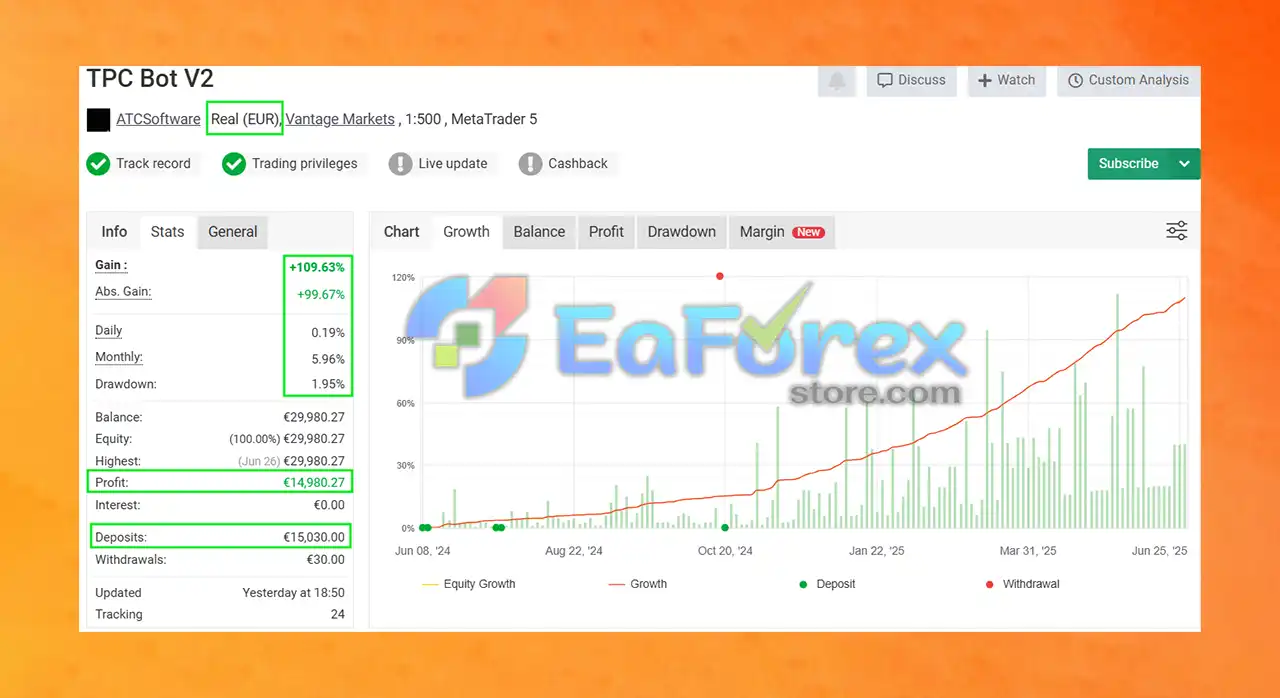Click the "Balance:" label in stats
This screenshot has width=1280, height=698.
tap(119, 417)
